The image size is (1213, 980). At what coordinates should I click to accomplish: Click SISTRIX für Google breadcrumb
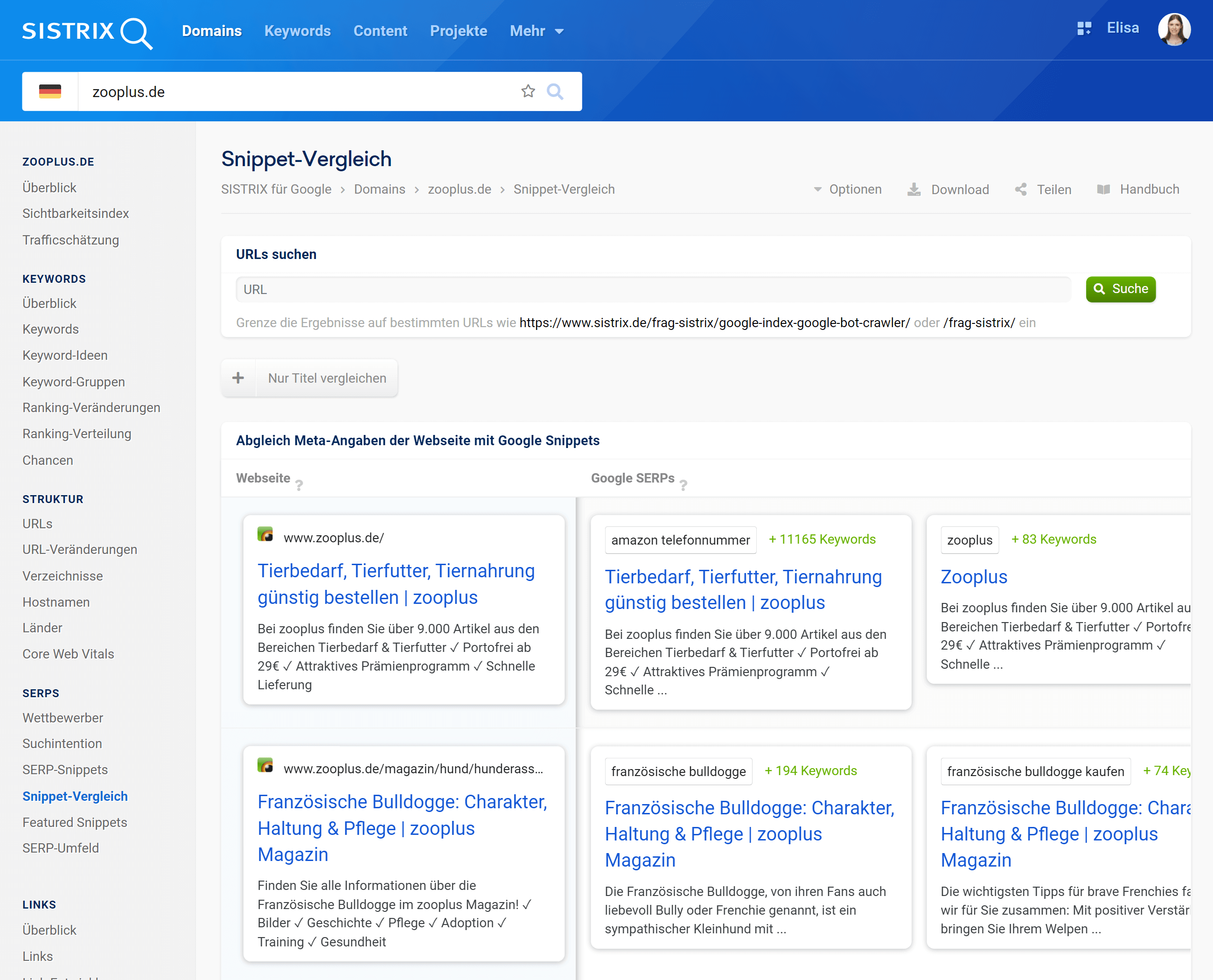click(x=276, y=189)
